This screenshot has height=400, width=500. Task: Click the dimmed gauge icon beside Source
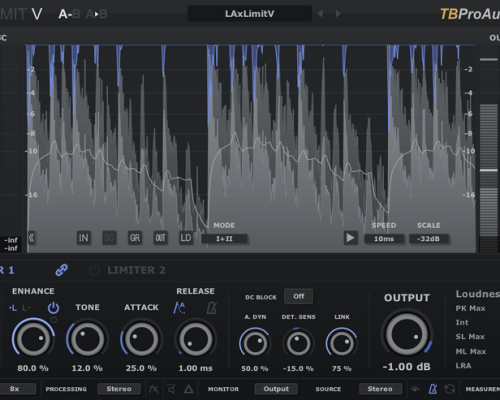(415, 389)
